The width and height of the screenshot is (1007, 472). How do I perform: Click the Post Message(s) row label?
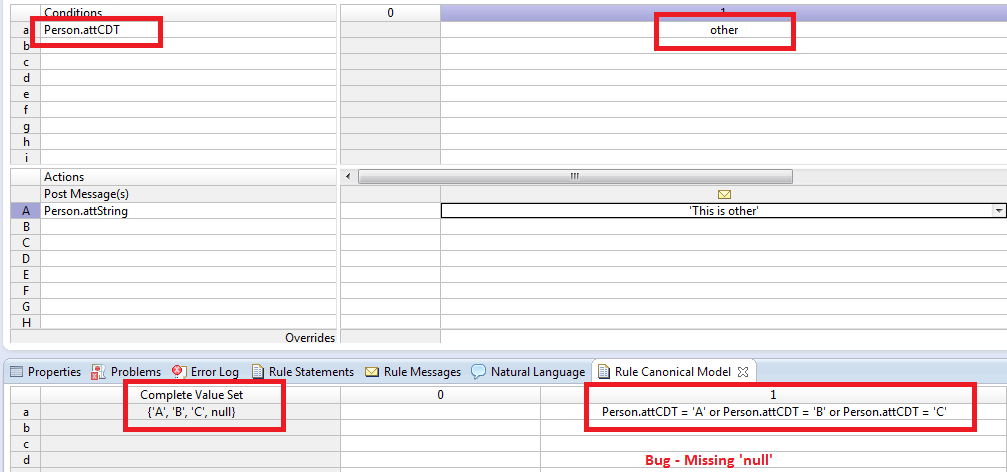188,194
